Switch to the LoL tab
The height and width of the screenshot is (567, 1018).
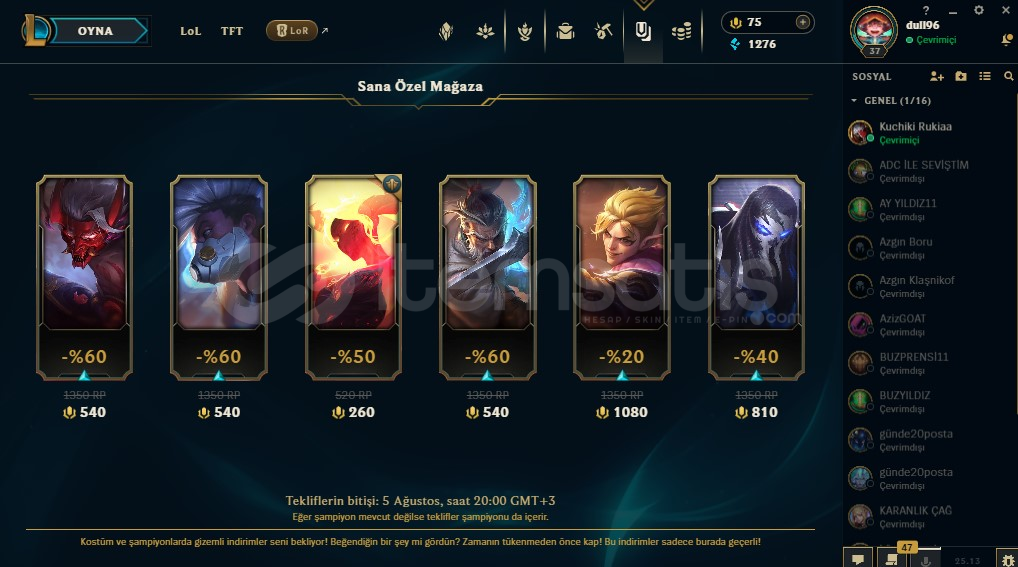point(191,31)
